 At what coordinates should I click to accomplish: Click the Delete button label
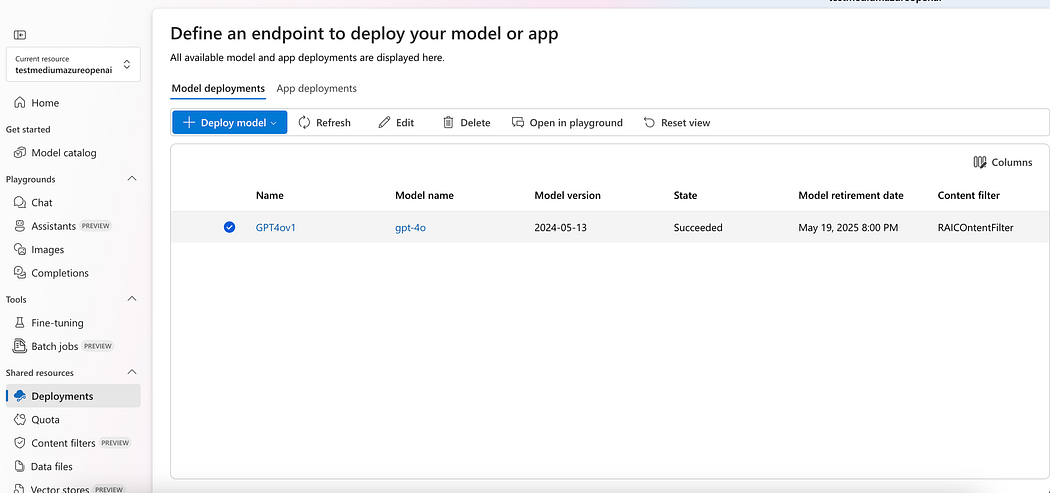[475, 123]
